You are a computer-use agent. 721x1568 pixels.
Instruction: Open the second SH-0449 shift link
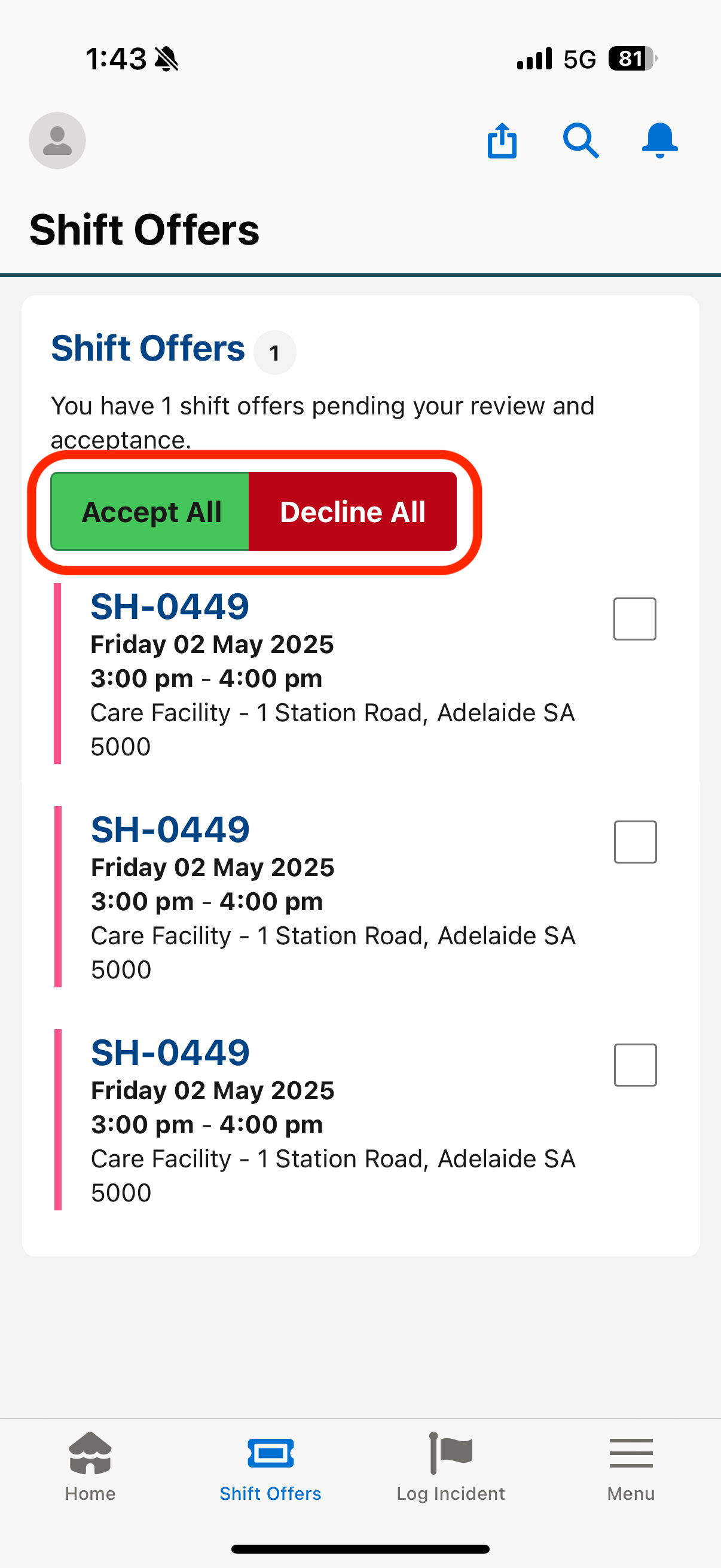pos(170,829)
